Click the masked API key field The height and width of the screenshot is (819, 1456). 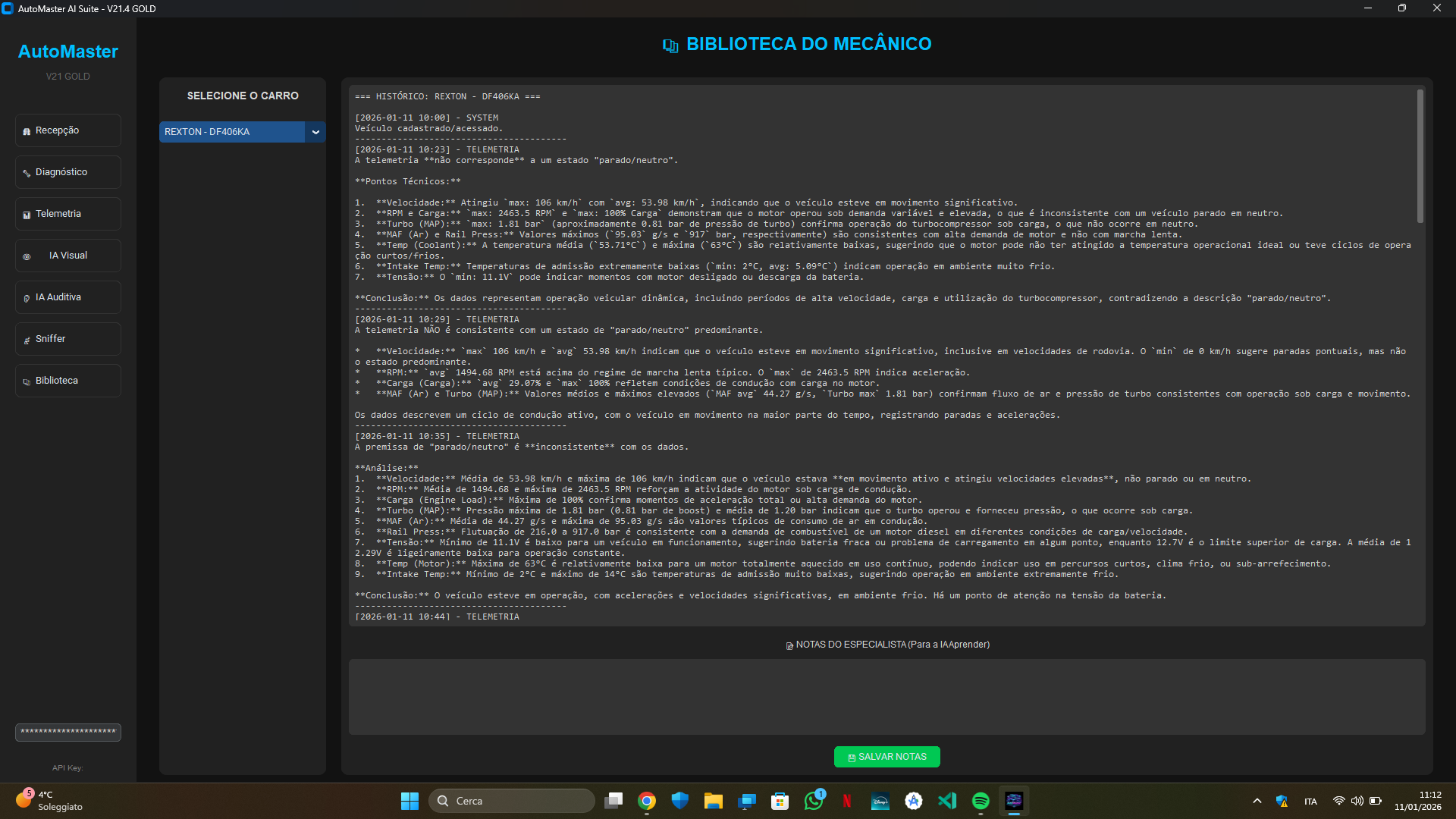(x=67, y=733)
